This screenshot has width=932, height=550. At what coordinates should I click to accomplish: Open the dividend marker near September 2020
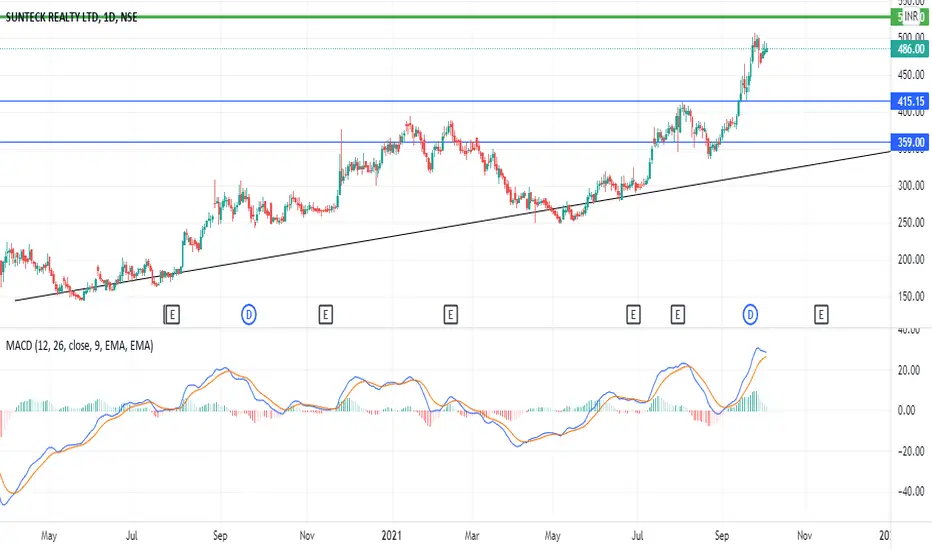pos(248,315)
